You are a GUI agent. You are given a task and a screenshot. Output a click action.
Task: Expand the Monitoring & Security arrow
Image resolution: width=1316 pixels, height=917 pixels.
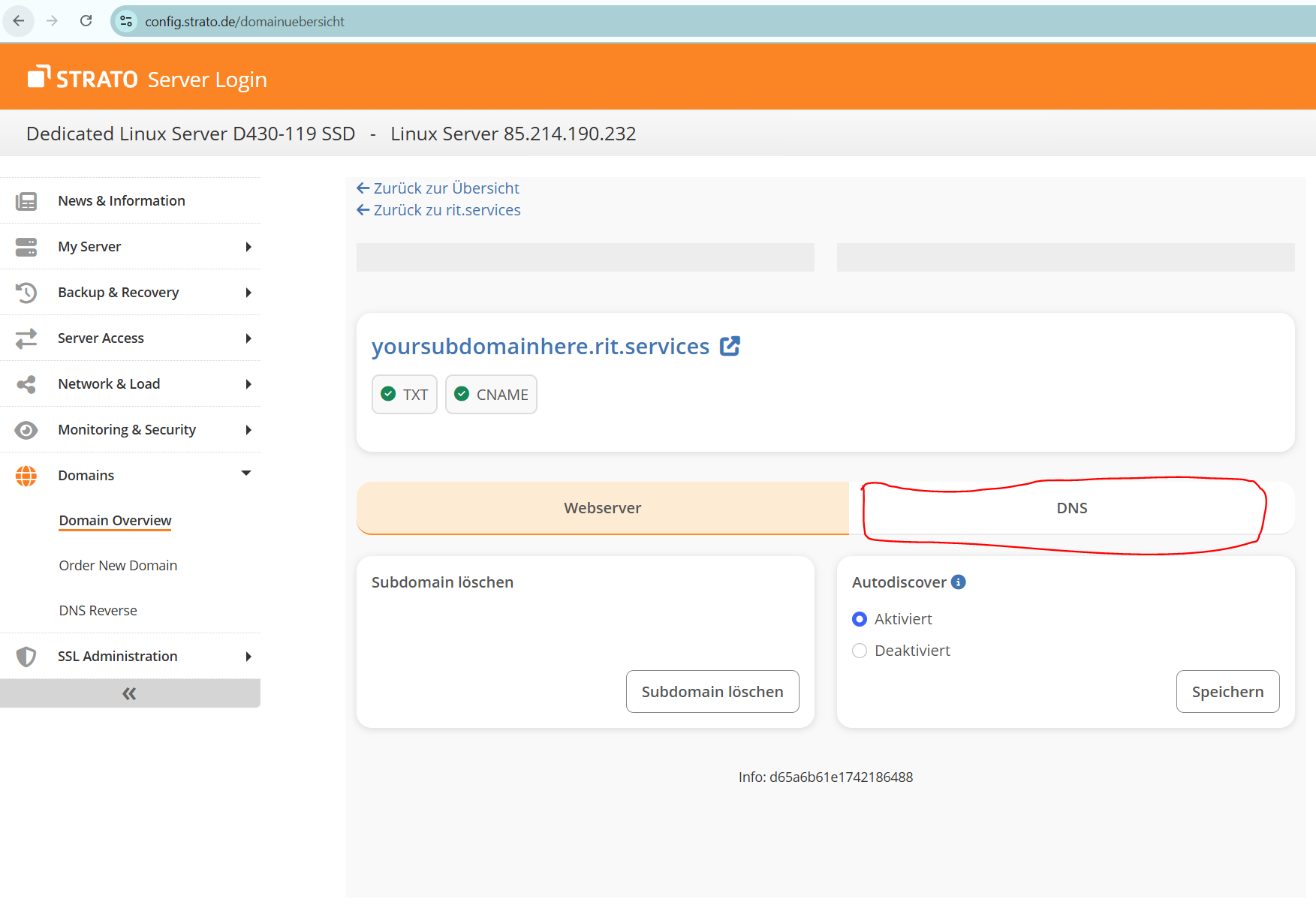click(x=248, y=430)
